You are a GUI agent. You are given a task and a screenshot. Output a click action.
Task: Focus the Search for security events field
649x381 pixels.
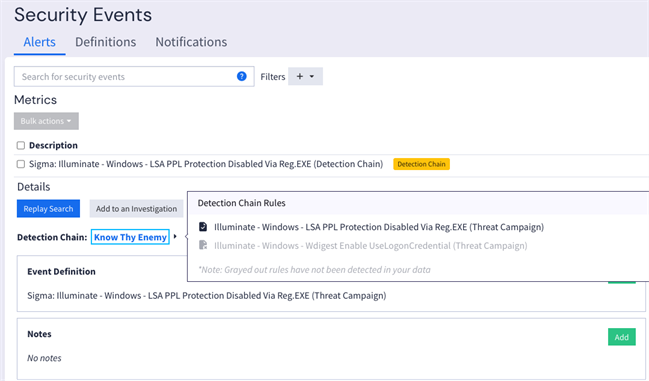click(x=134, y=77)
